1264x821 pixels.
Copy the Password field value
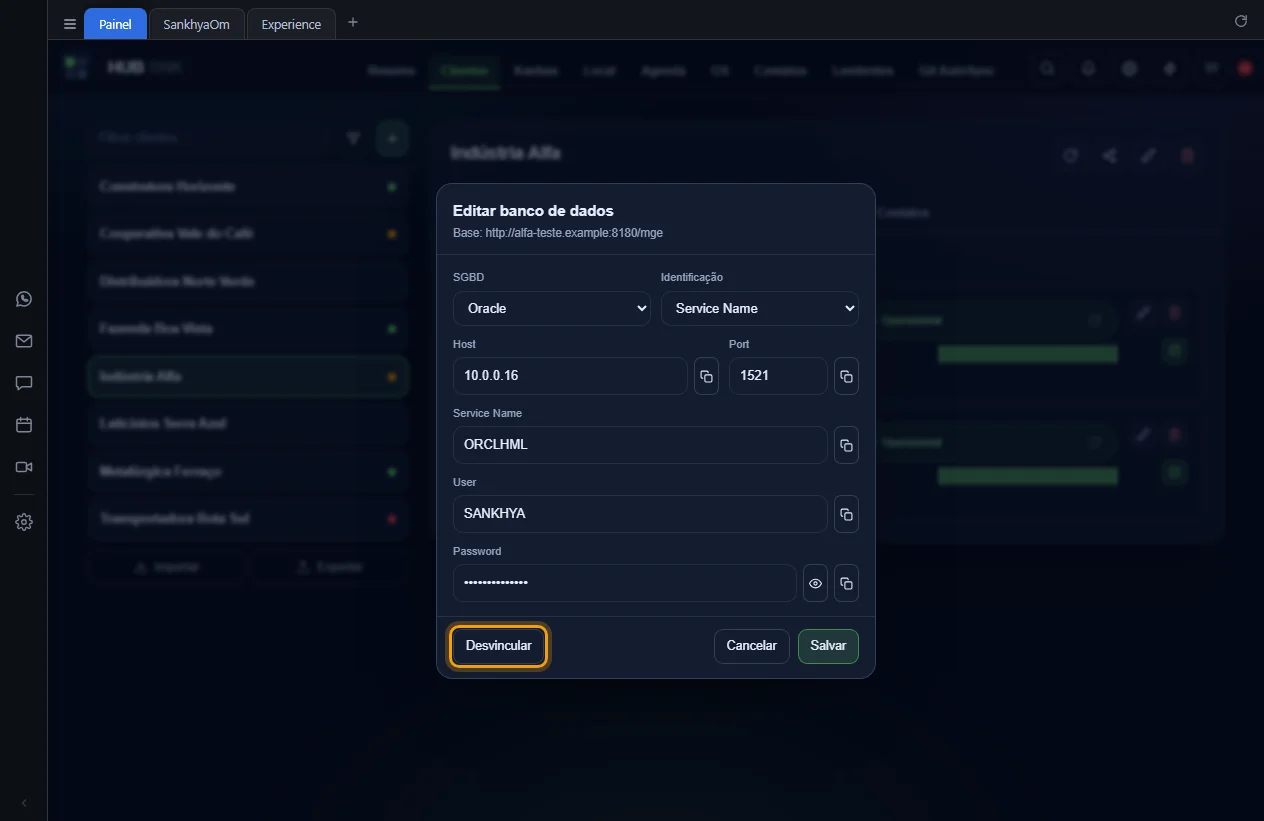(x=846, y=583)
